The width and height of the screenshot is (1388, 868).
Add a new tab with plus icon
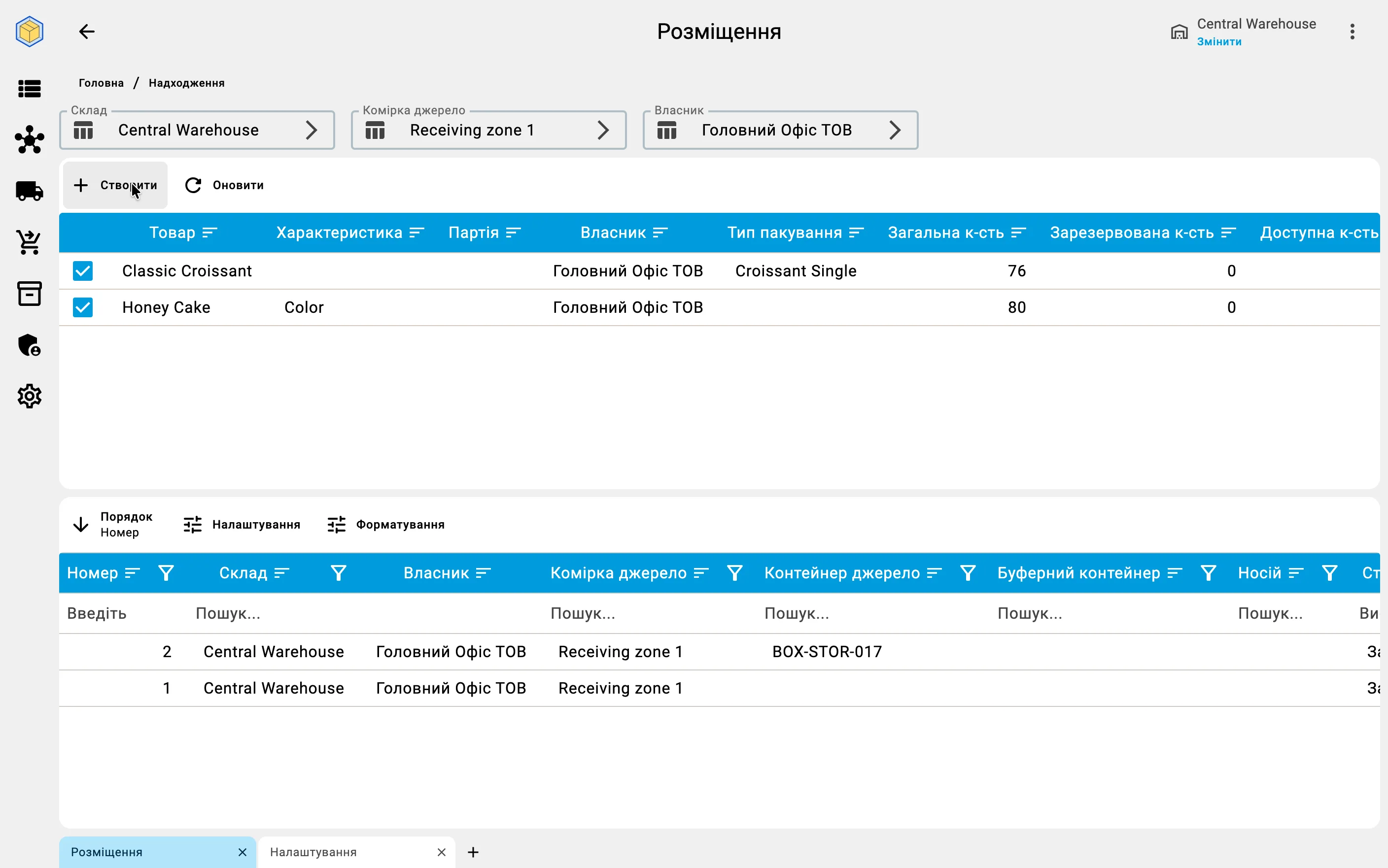point(473,853)
